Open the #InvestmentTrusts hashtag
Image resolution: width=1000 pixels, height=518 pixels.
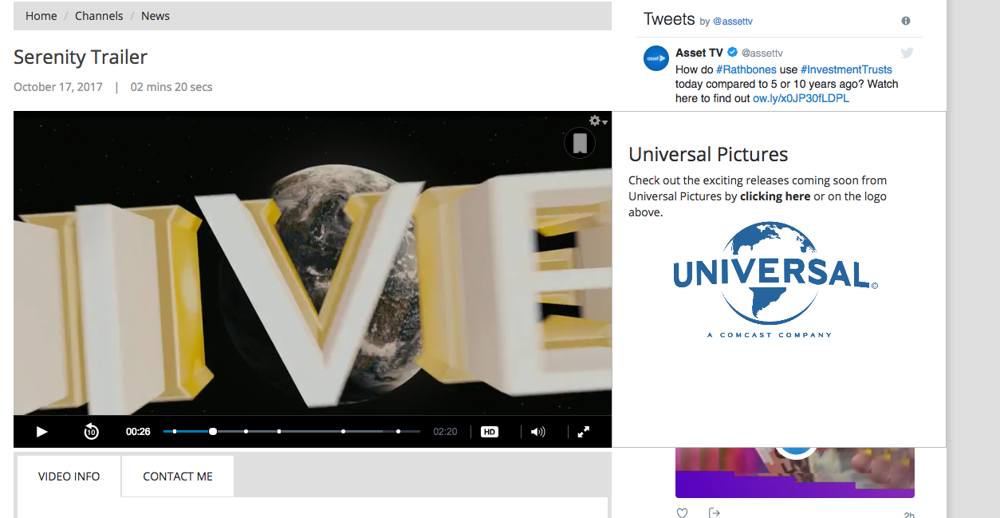coord(846,70)
